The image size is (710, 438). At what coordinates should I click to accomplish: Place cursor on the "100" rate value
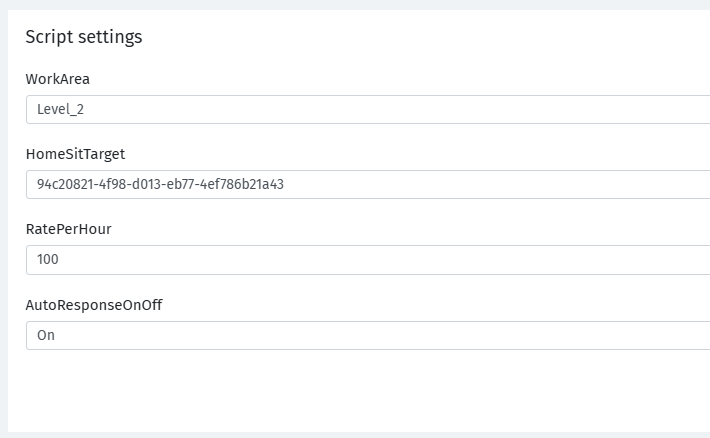[x=48, y=260]
